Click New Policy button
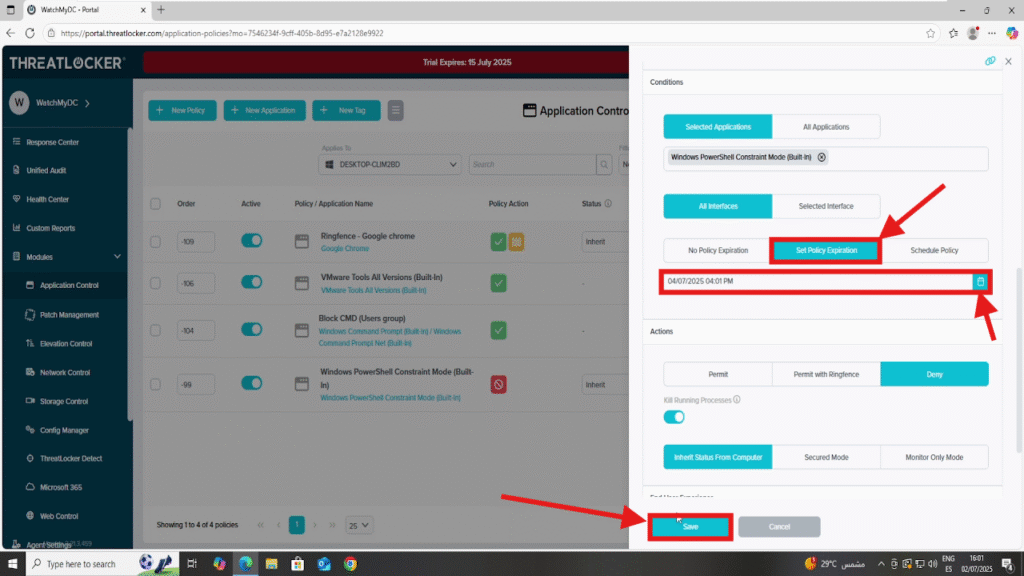Screen dimensions: 1024x576 coord(182,110)
